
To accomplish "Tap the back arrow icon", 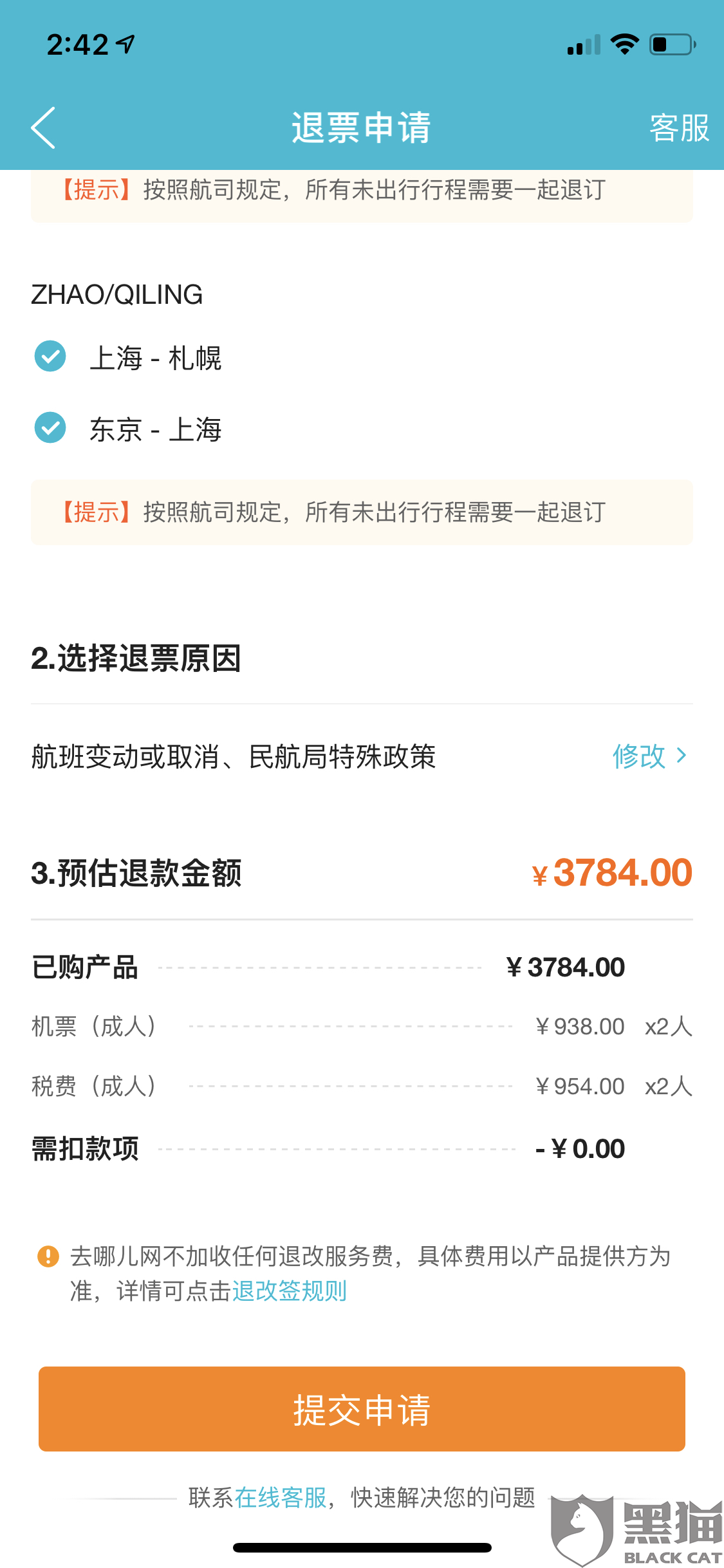I will pos(44,128).
